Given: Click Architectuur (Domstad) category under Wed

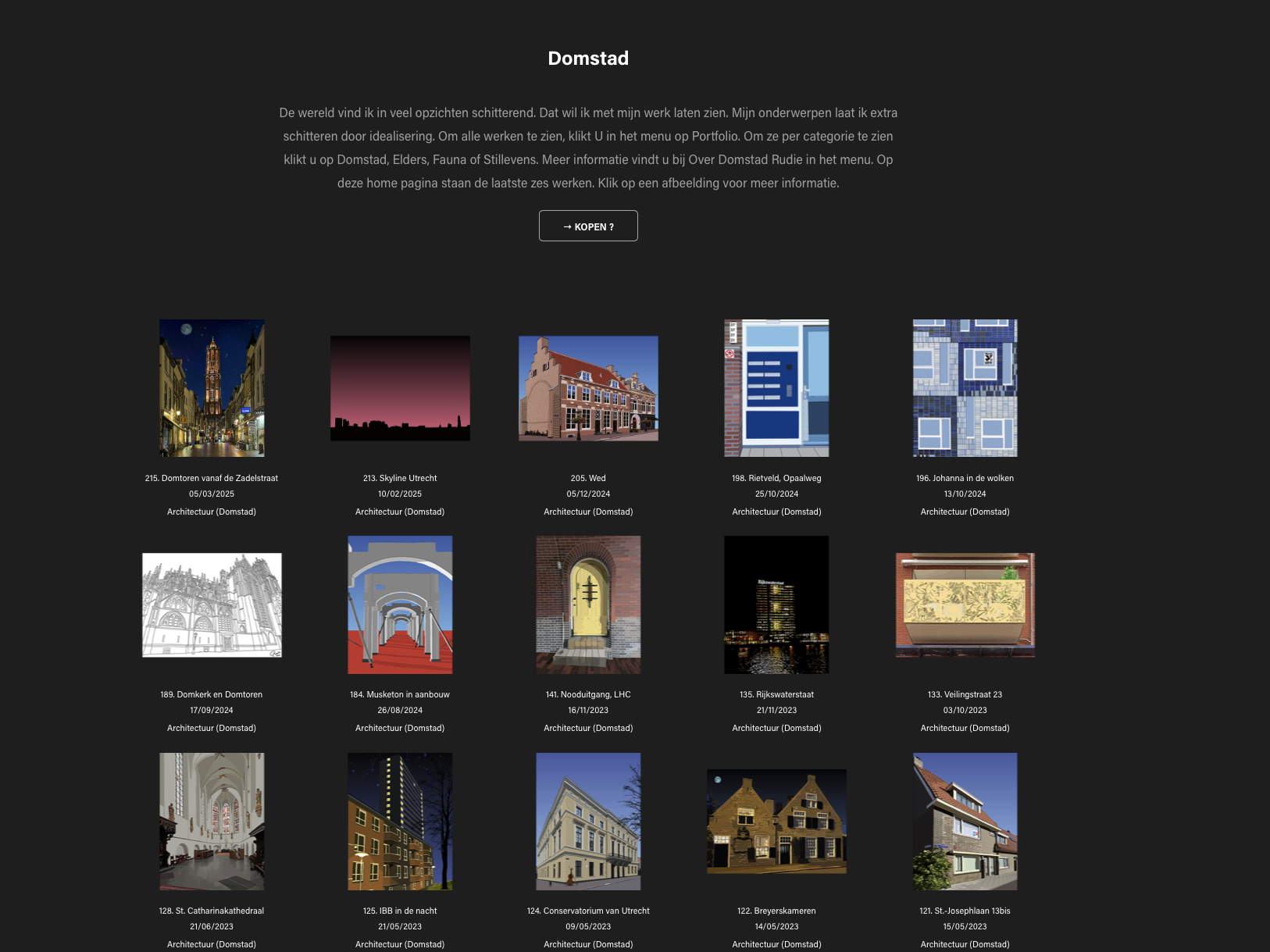Looking at the screenshot, I should click(x=588, y=512).
